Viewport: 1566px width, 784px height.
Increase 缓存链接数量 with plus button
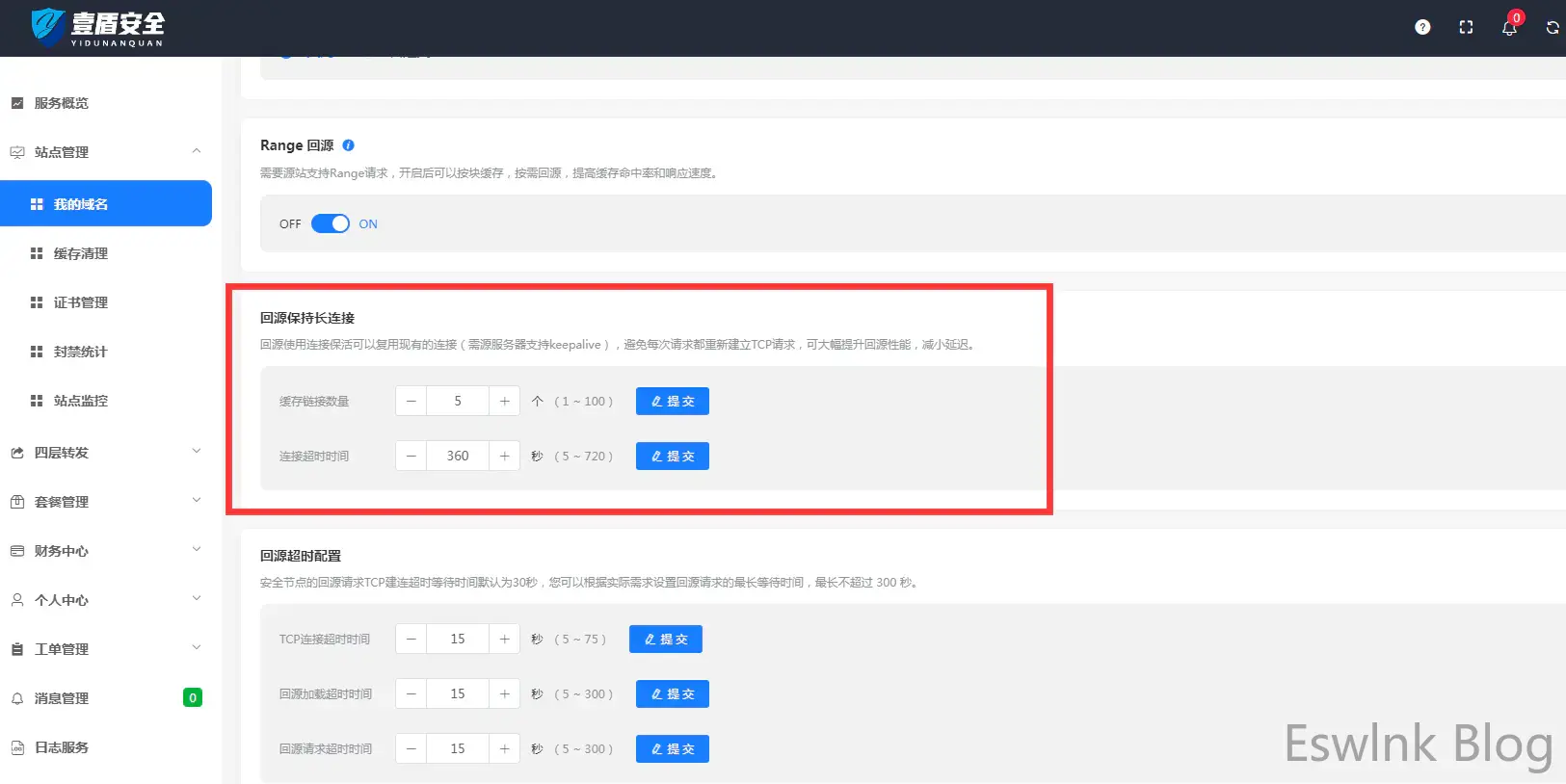pos(504,402)
